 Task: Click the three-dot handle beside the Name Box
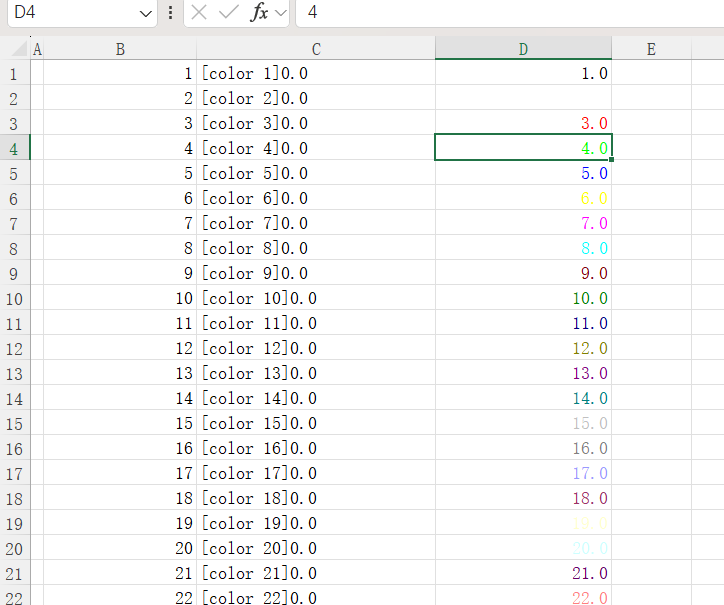click(170, 13)
